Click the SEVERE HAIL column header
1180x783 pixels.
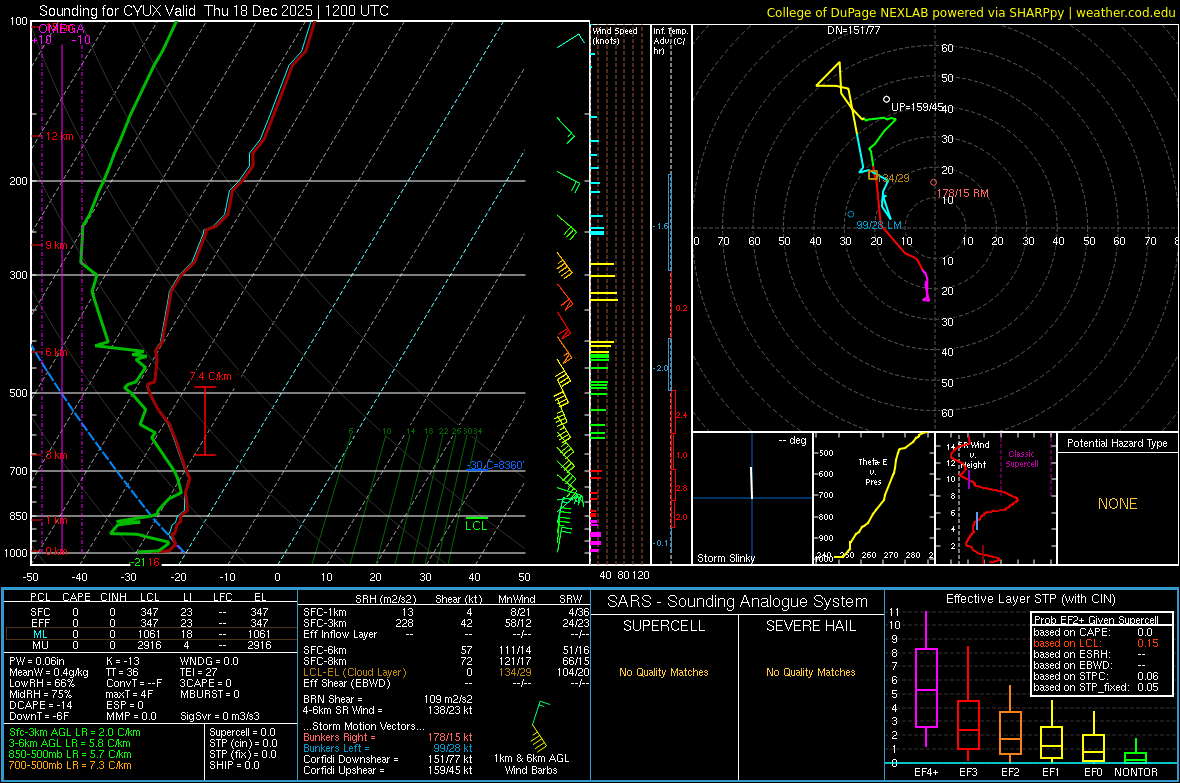point(811,626)
